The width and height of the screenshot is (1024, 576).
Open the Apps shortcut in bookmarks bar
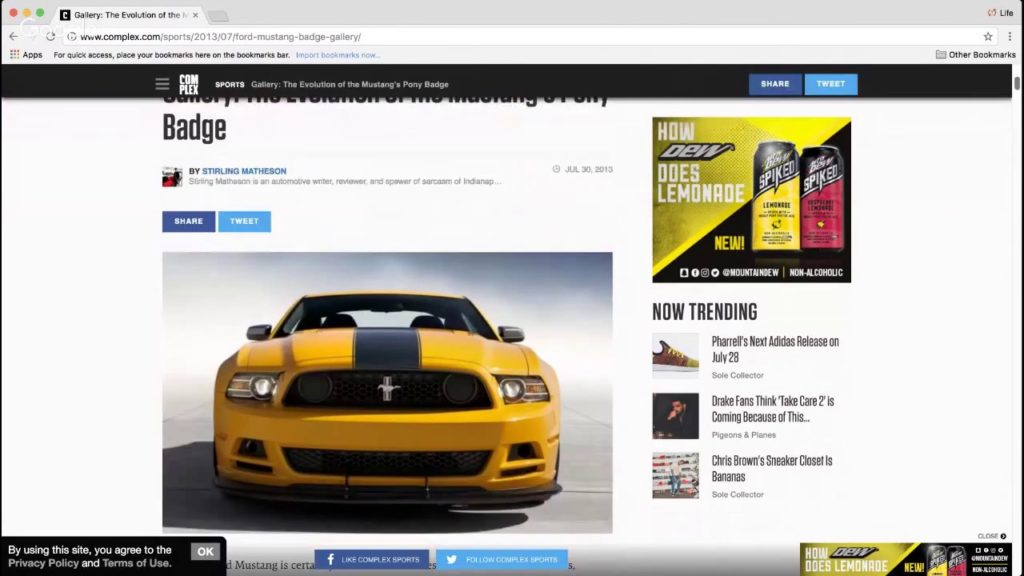(26, 55)
